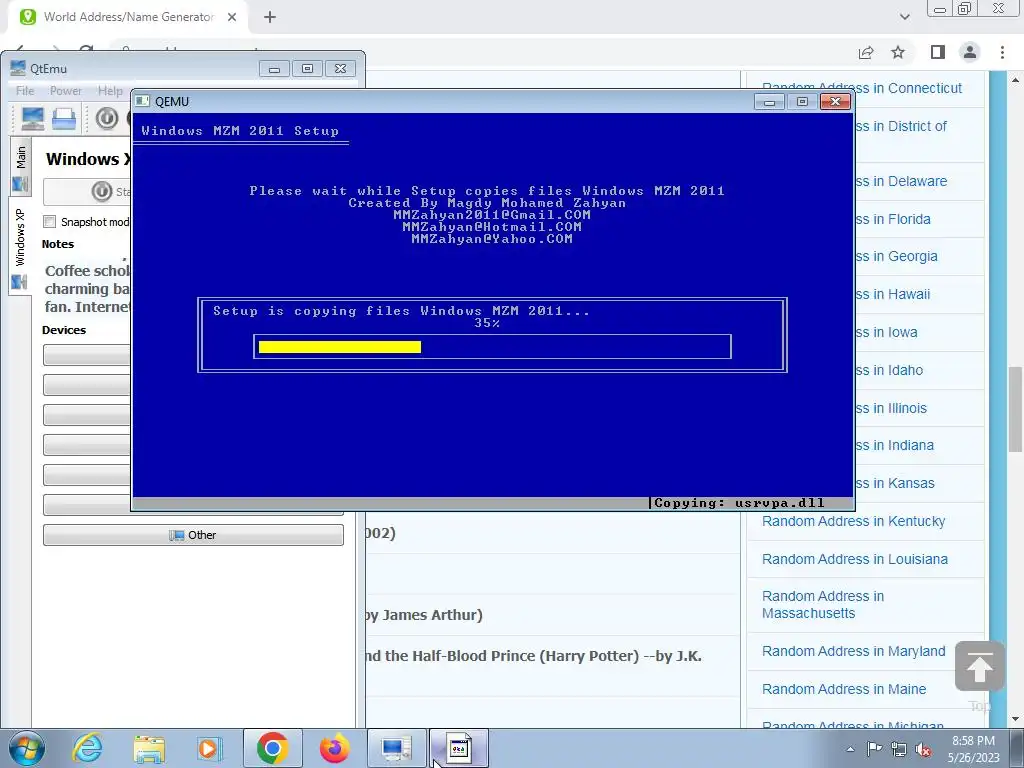Click the browser page vertical scrollbar thumb

(x=1016, y=408)
